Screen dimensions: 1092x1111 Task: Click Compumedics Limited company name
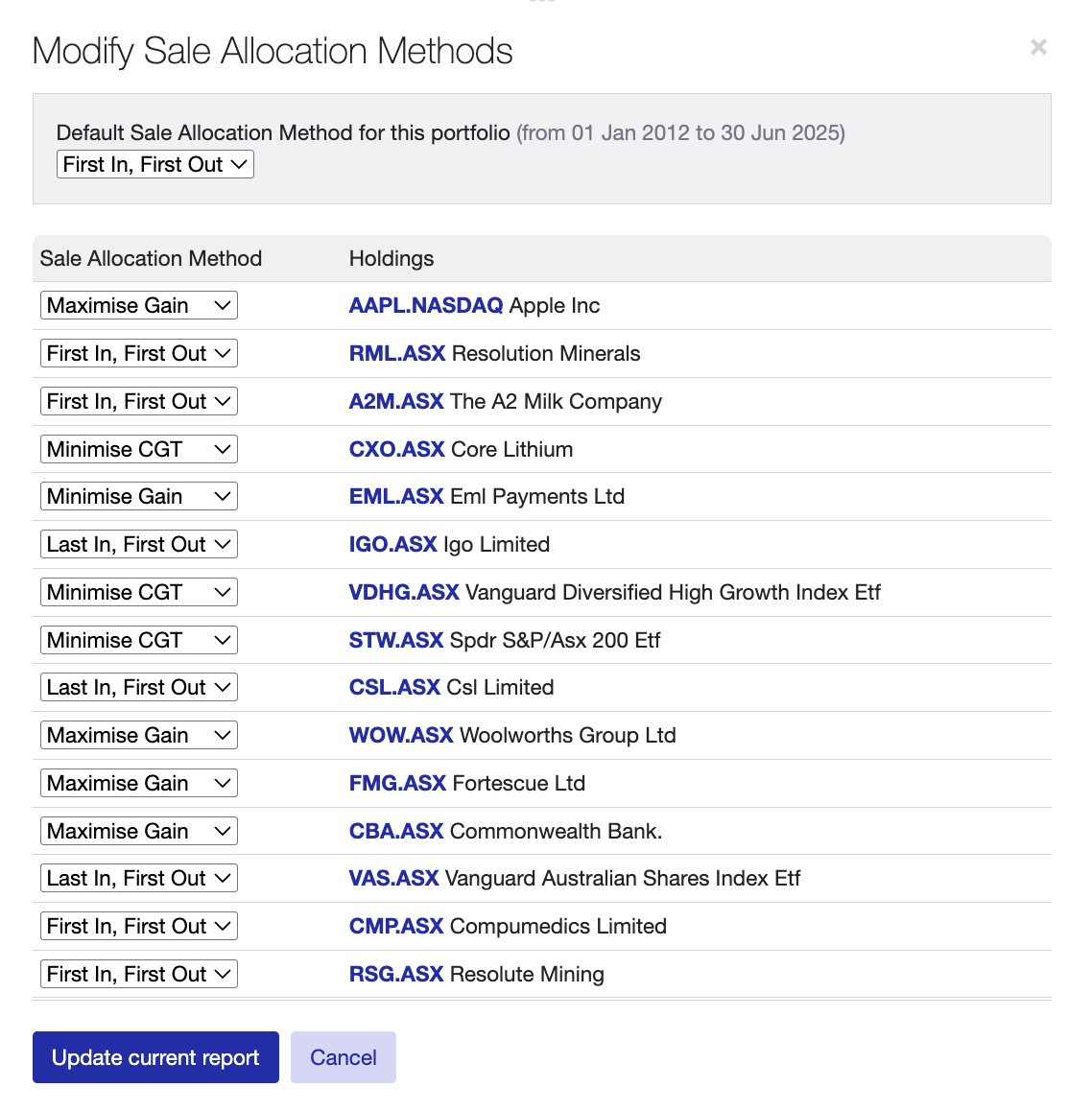click(x=558, y=926)
